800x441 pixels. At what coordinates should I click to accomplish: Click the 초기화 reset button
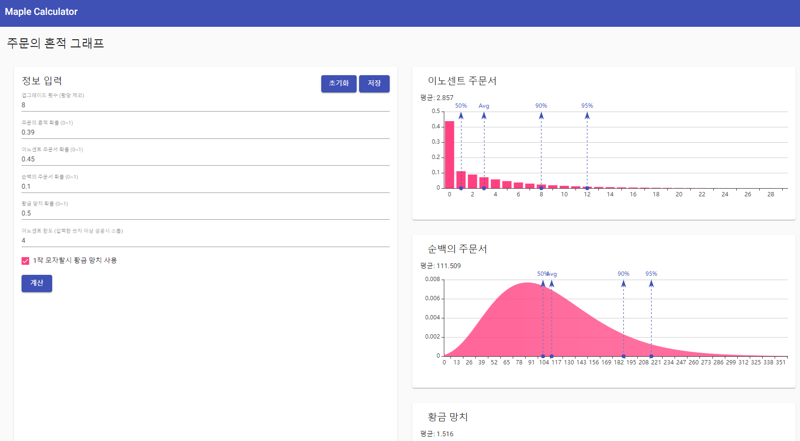[339, 84]
